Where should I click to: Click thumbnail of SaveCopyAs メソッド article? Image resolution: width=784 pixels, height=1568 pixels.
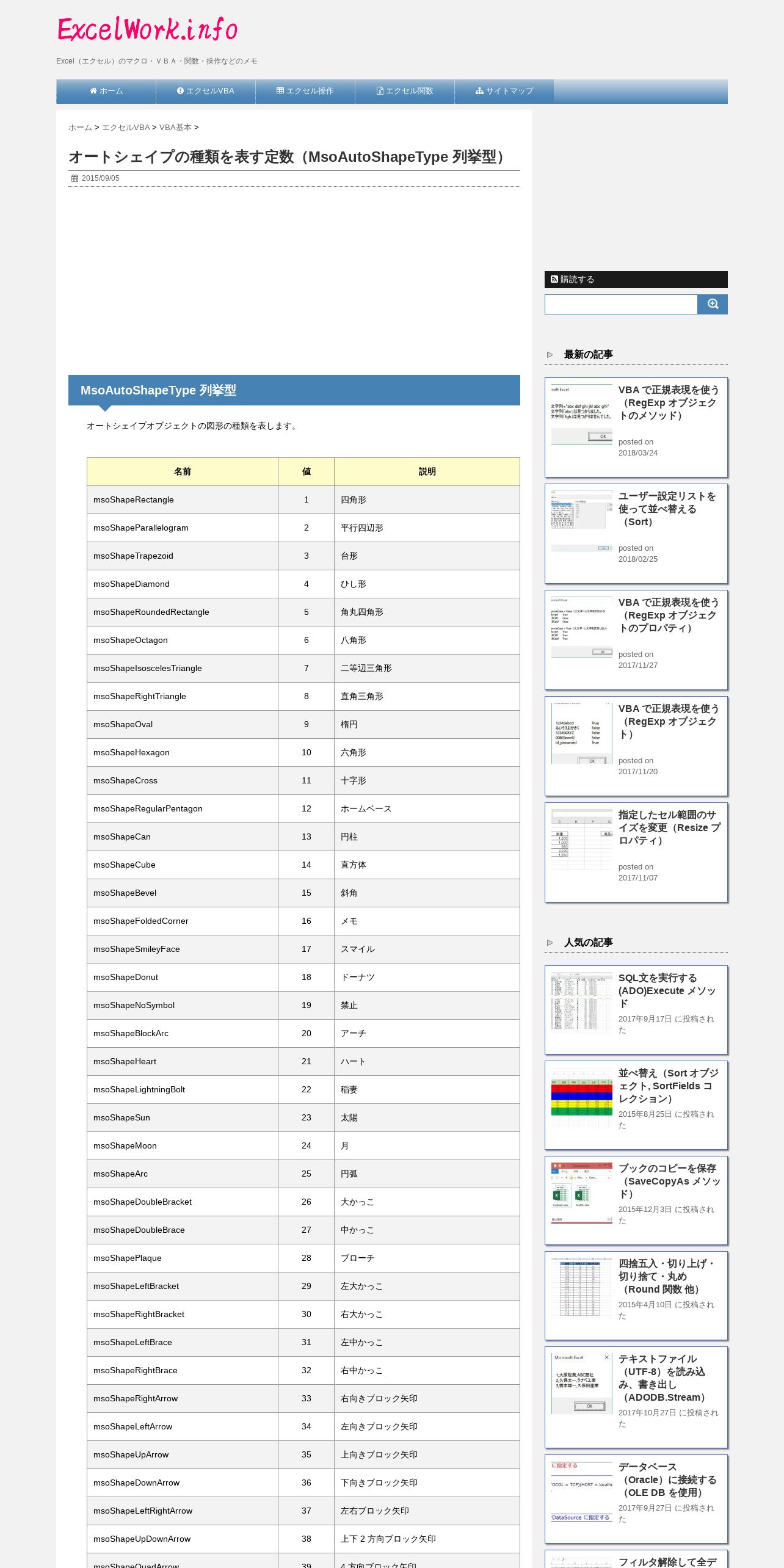point(582,1193)
